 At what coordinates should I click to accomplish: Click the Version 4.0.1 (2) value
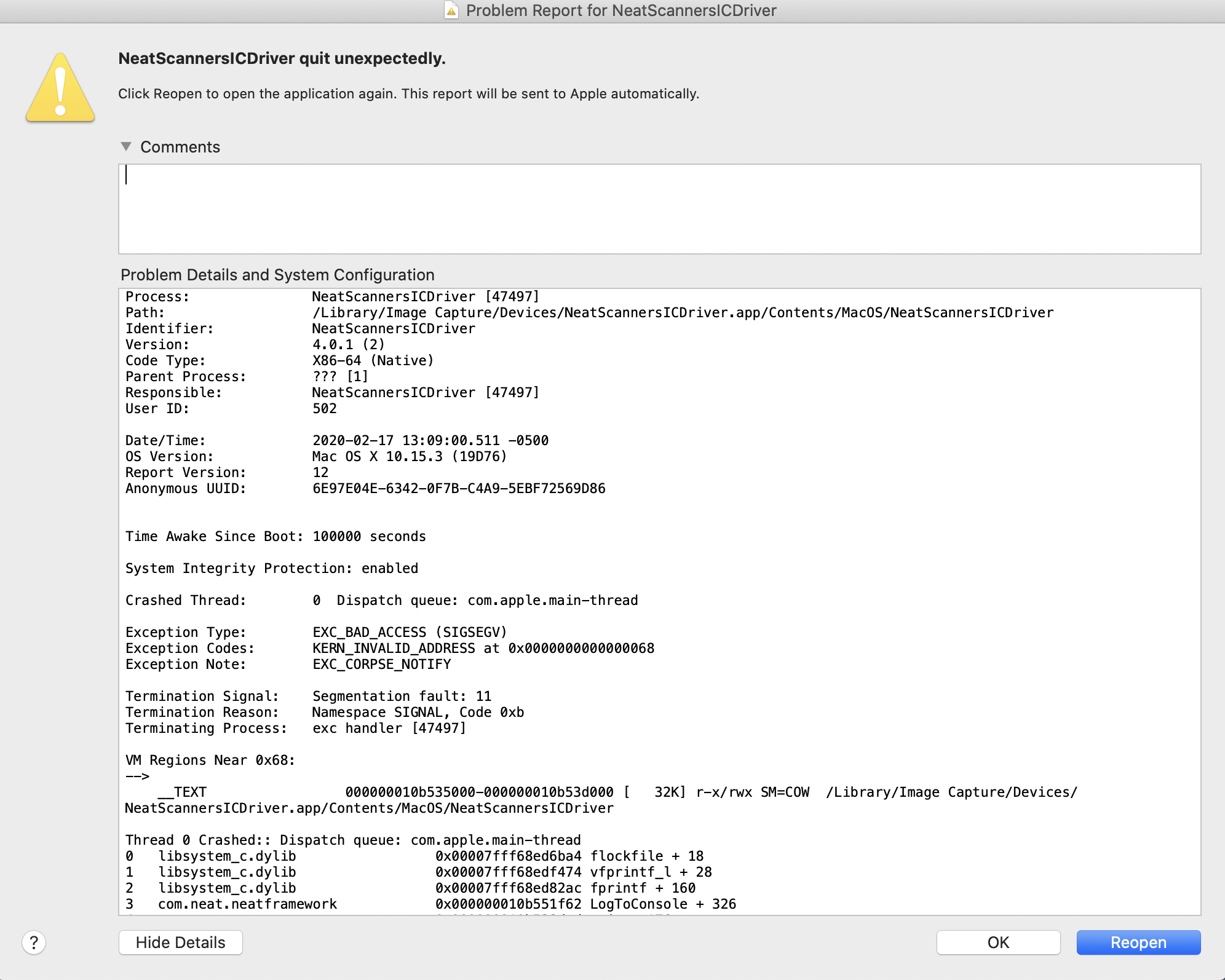pyautogui.click(x=348, y=344)
